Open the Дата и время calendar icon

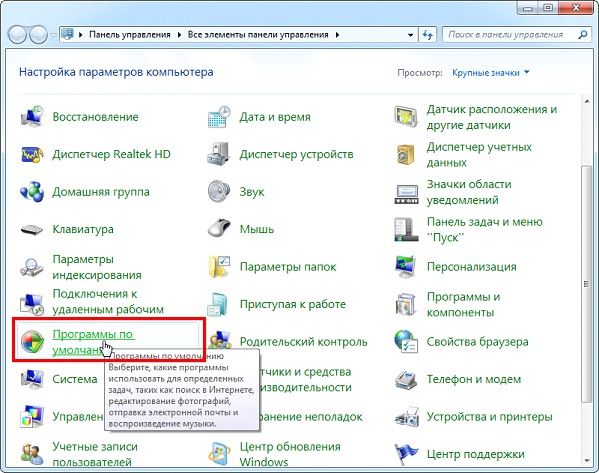click(219, 117)
